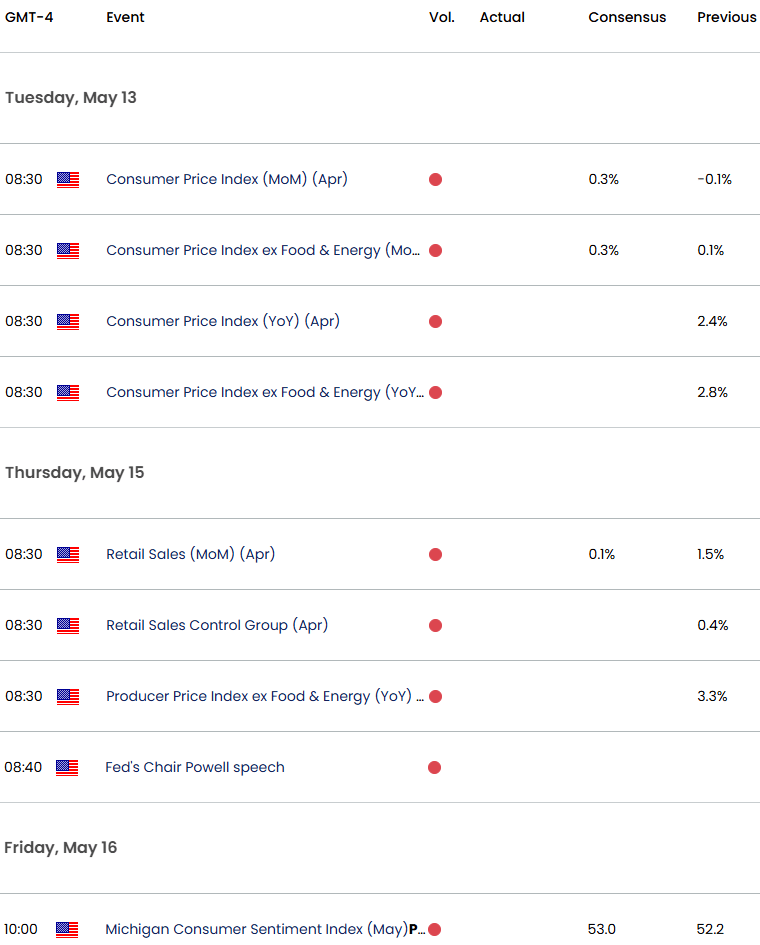The width and height of the screenshot is (760, 945).
Task: Open the Retail Sales Control Group (Apr) event
Action: (x=215, y=625)
